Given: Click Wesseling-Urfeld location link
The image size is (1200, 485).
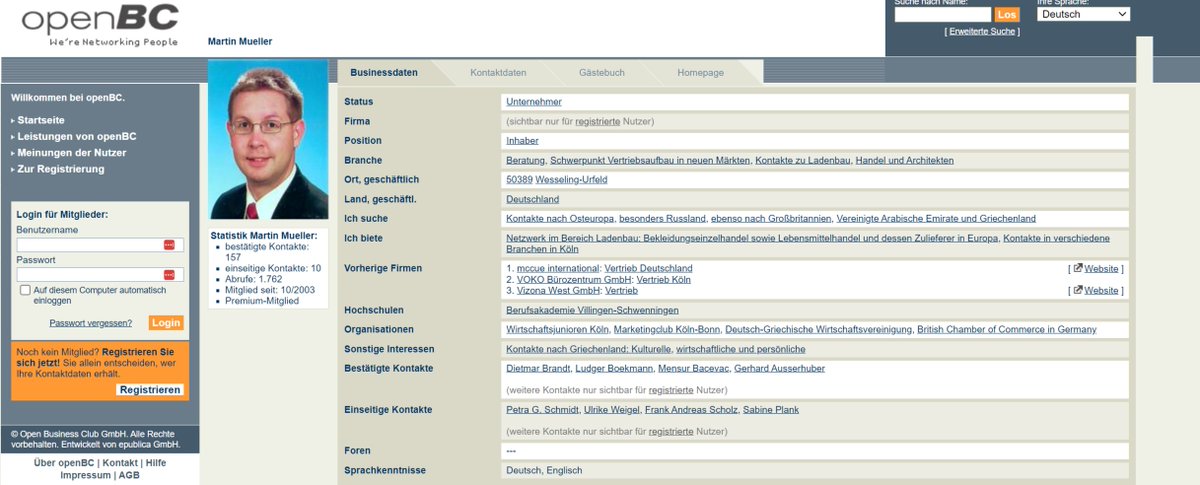Looking at the screenshot, I should coord(572,180).
